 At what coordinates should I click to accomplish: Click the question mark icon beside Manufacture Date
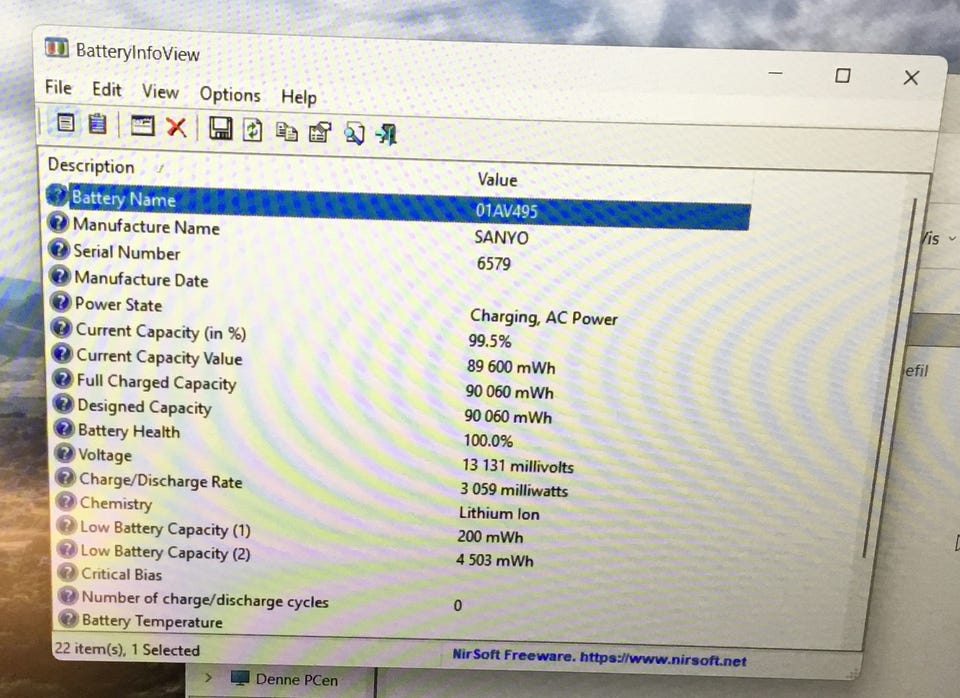click(x=60, y=276)
